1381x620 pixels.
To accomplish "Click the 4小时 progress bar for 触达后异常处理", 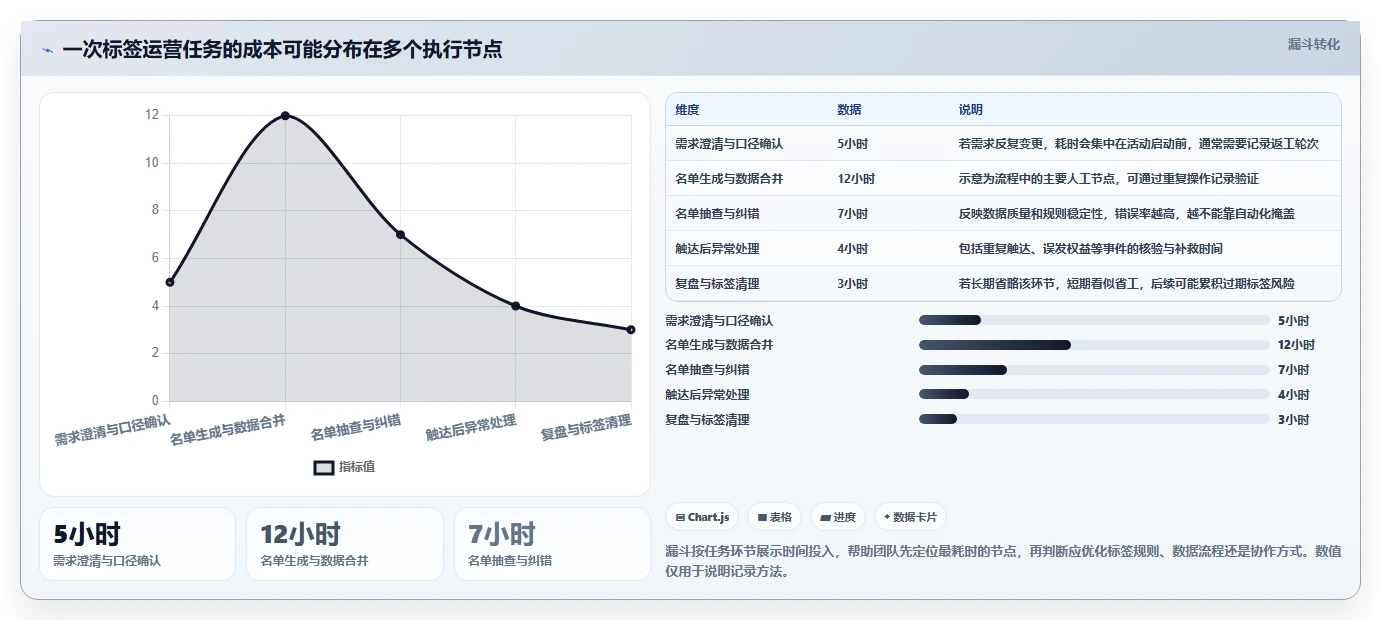I will 1094,395.
